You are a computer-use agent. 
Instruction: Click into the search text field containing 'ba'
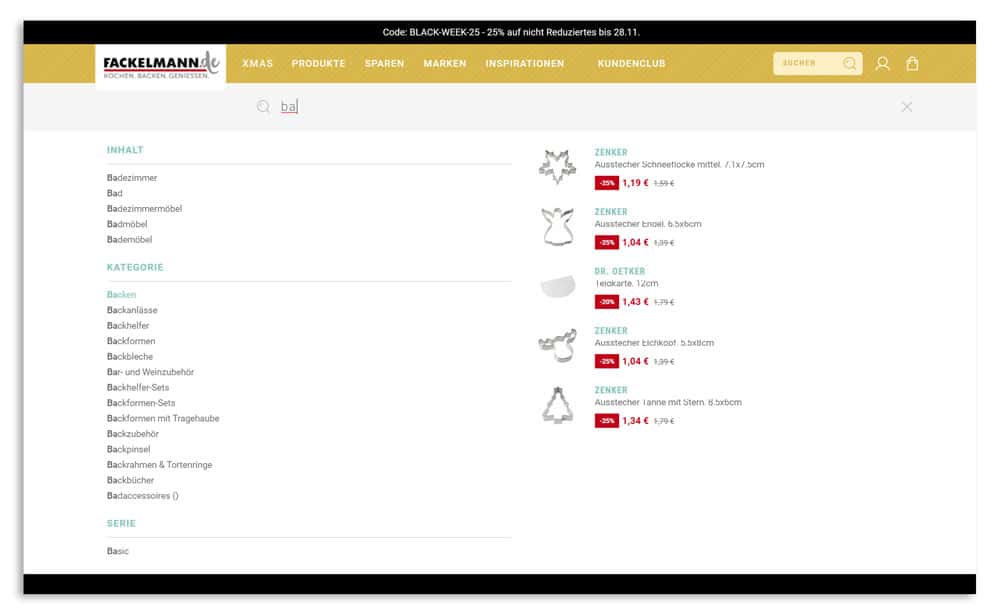click(x=580, y=107)
